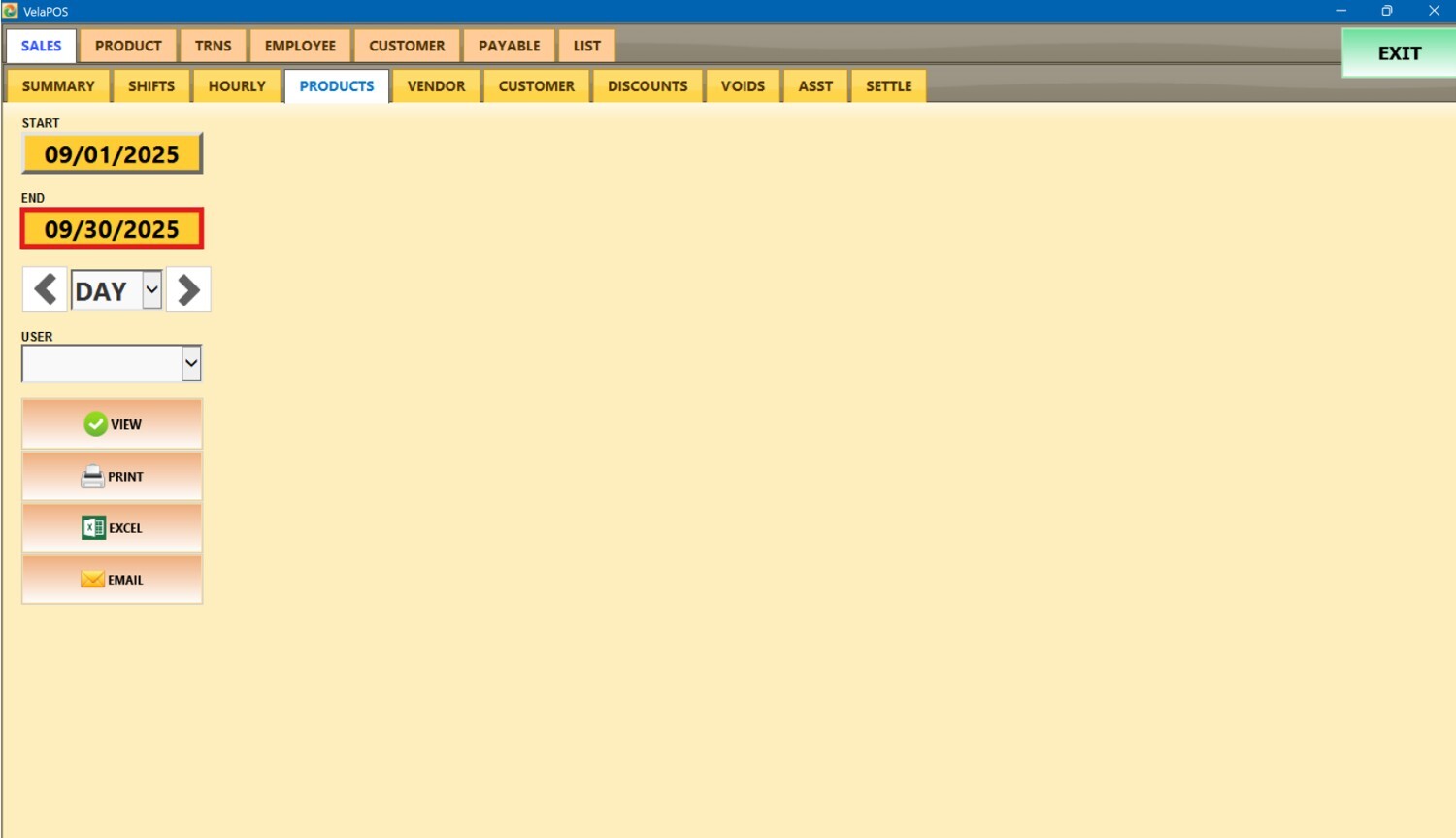Screen dimensions: 1456x838
Task: Click the Excel spreadsheet icon
Action: click(93, 528)
